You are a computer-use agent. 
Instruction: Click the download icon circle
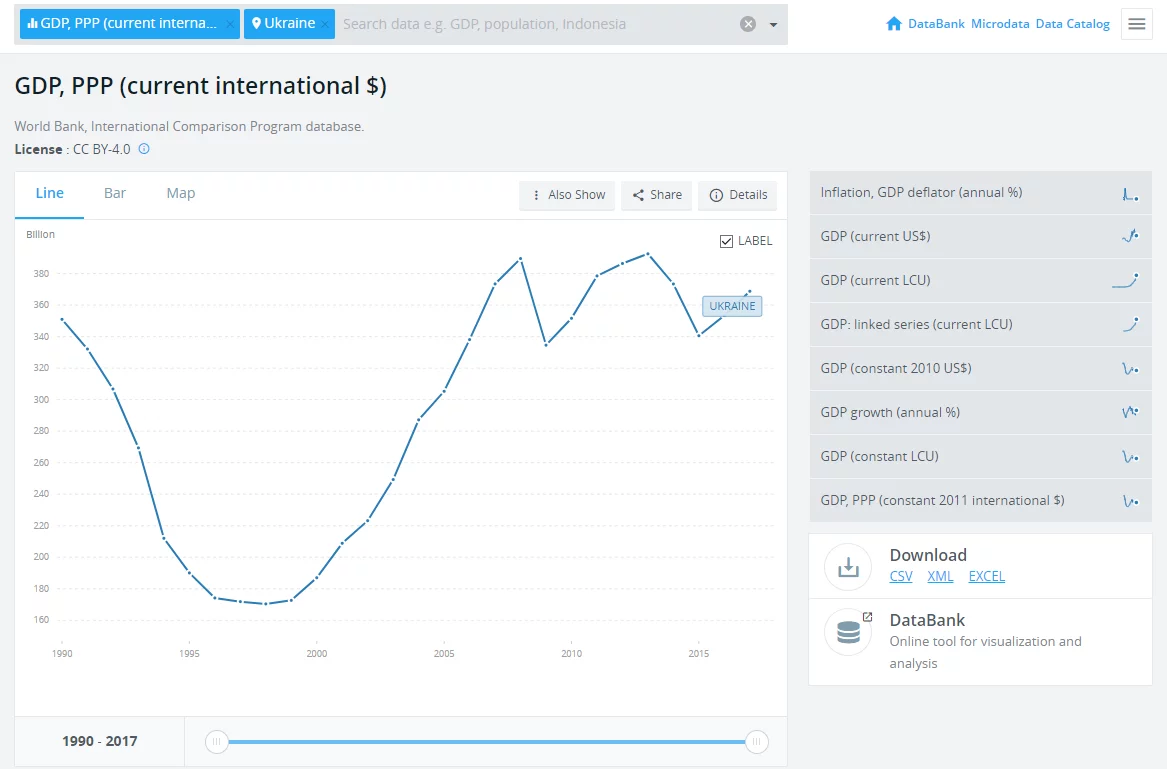point(848,566)
